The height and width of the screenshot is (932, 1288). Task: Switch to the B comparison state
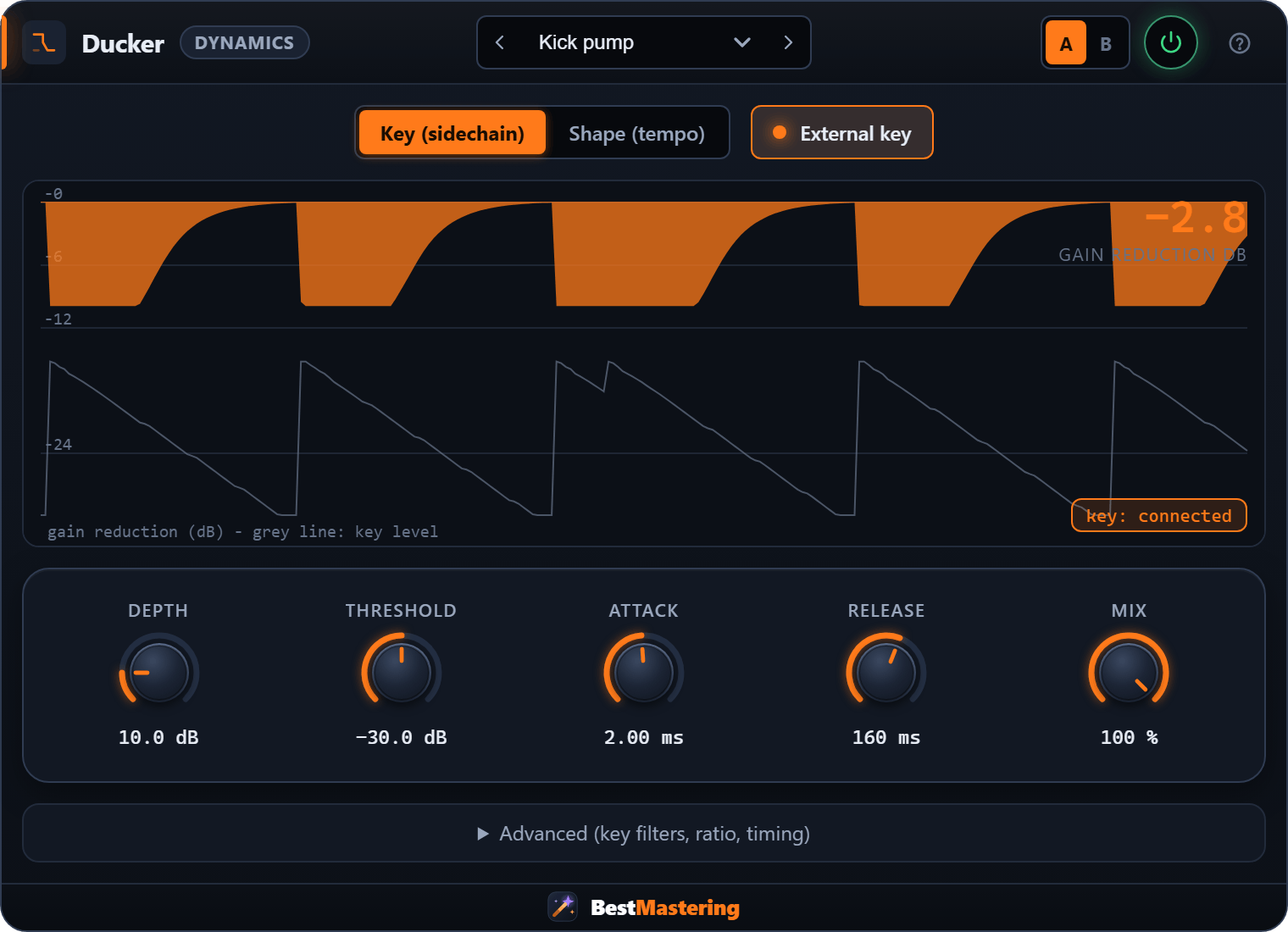point(1106,44)
